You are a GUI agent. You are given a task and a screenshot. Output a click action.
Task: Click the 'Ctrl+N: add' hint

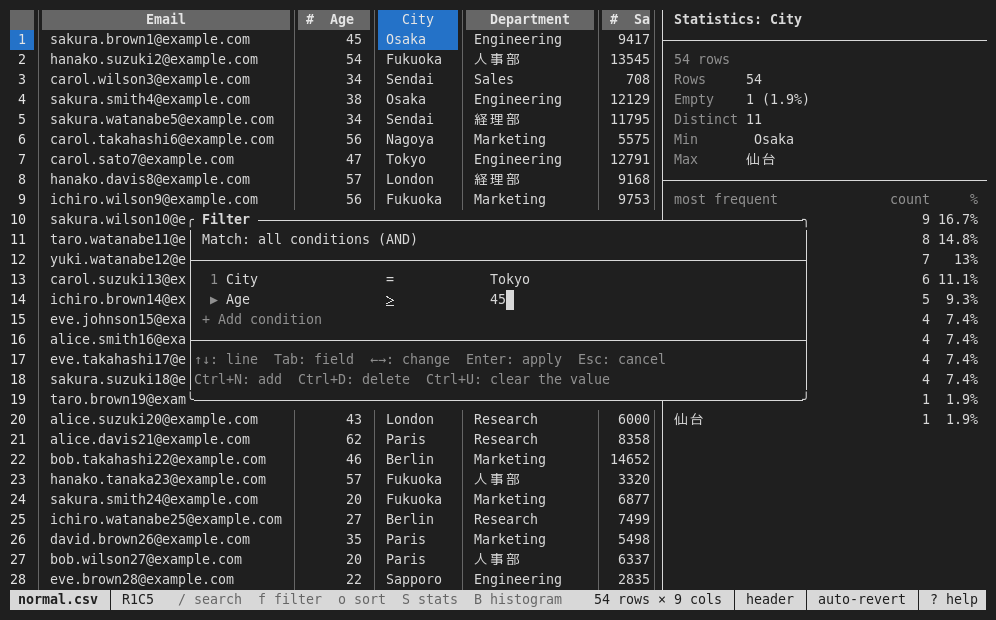(x=238, y=379)
